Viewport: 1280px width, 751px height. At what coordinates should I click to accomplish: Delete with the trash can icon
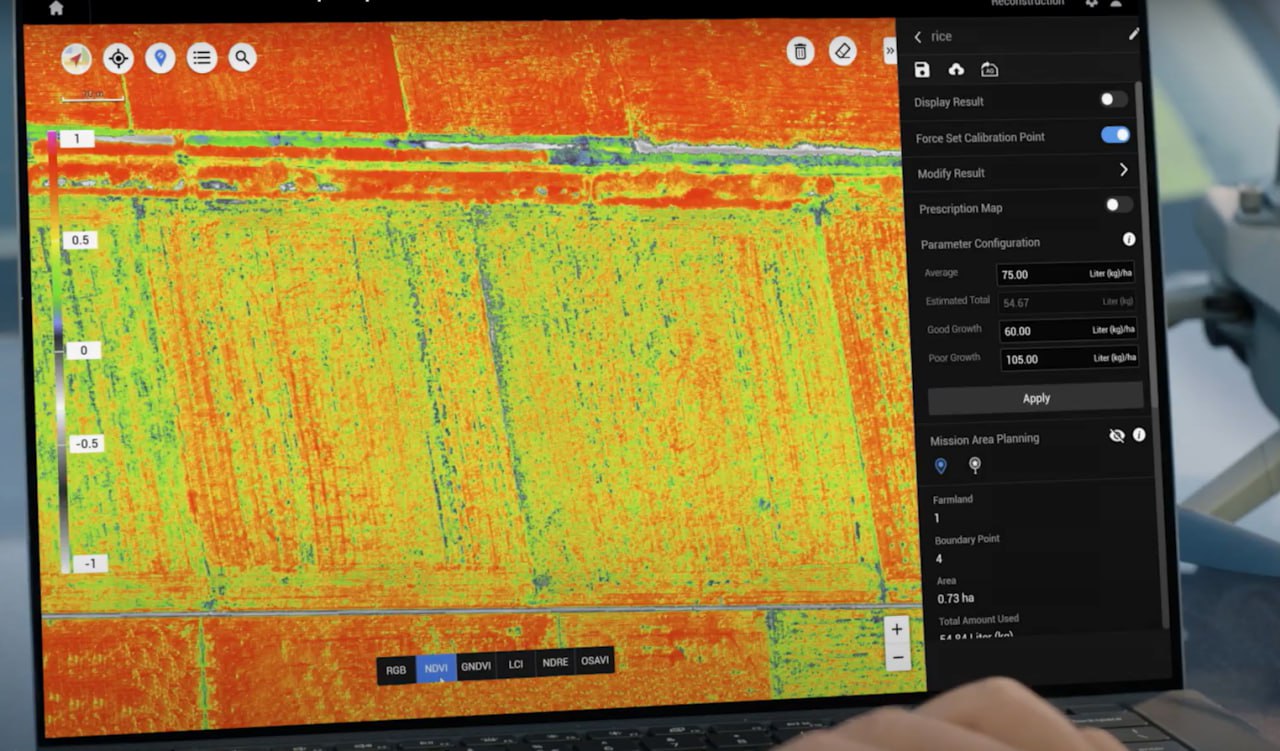[x=800, y=52]
